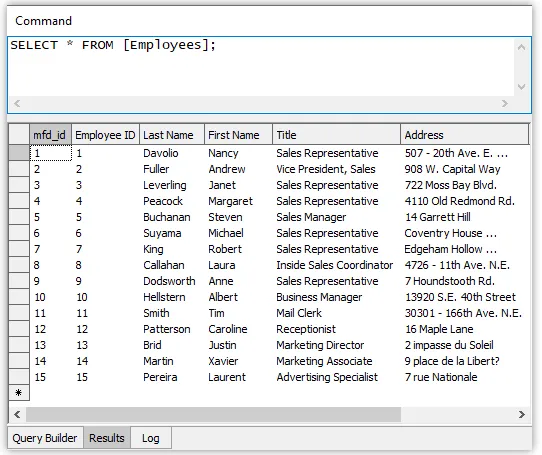Click the '4110 Old Redmond Rd.' address cell
This screenshot has width=542, height=455.
pos(465,201)
